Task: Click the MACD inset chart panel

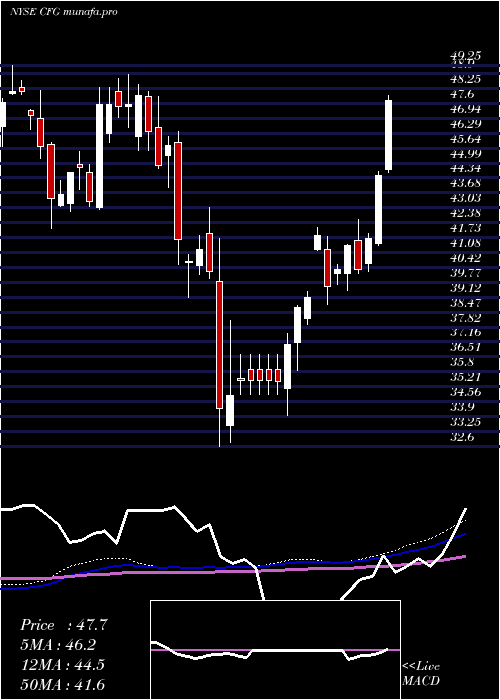Action: click(275, 650)
